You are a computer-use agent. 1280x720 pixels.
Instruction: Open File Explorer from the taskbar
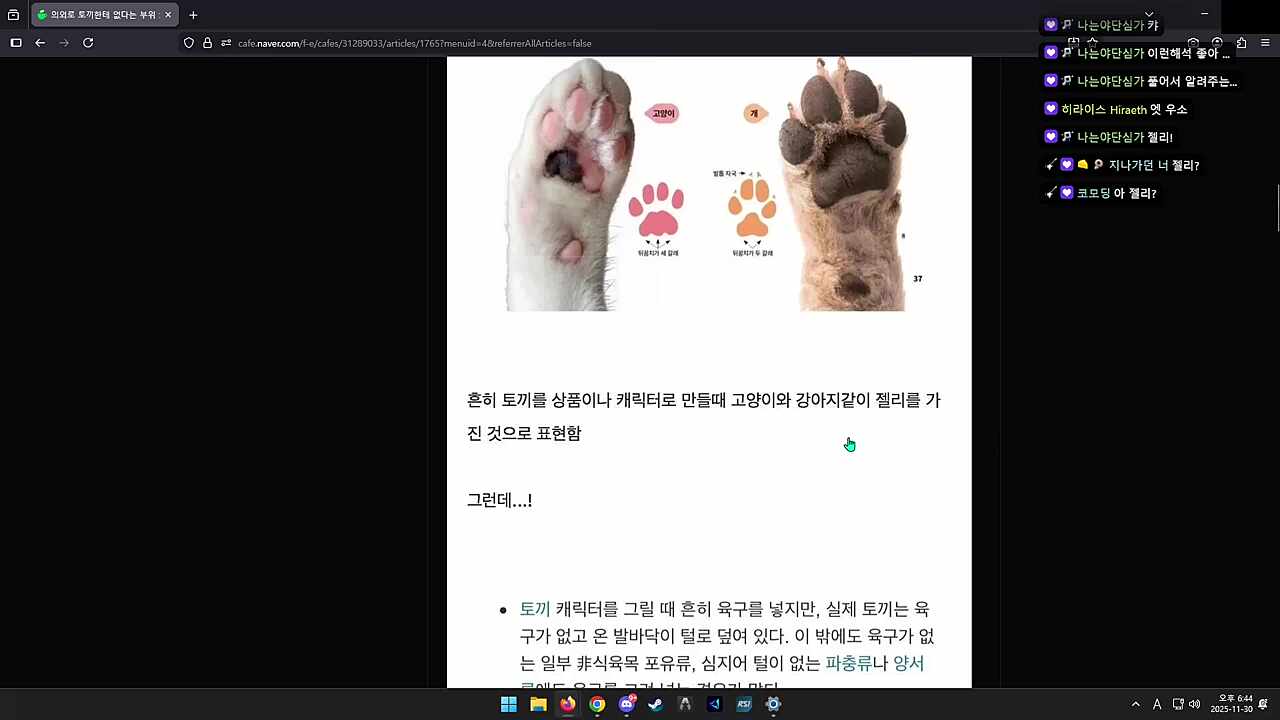click(538, 705)
